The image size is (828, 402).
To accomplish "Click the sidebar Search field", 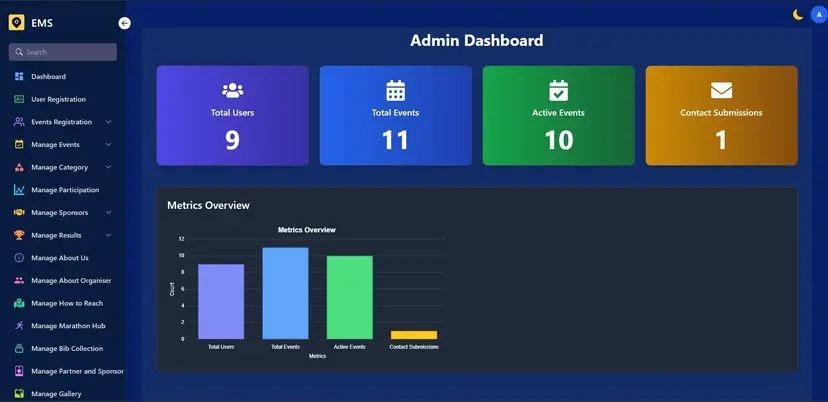I will 63,52.
